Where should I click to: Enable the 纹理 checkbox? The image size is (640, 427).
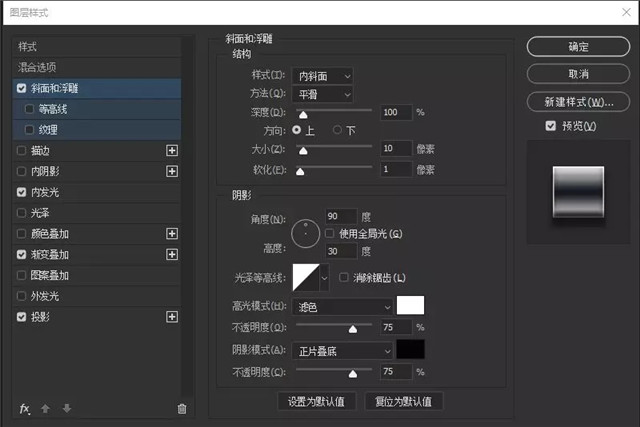click(29, 130)
